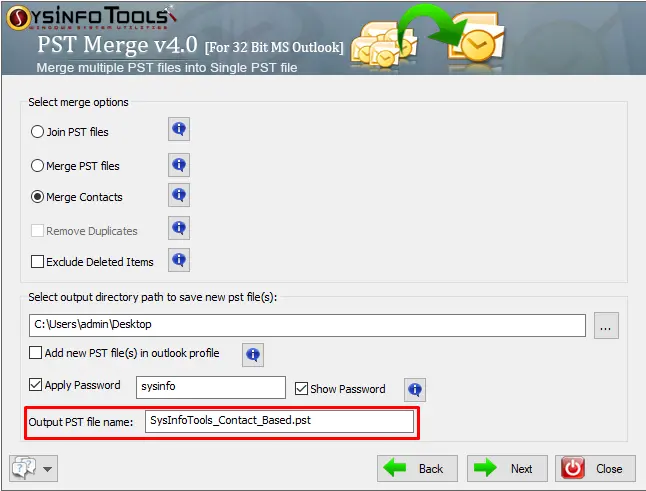Click the password field containing sysinfo
646x491 pixels.
[211, 387]
